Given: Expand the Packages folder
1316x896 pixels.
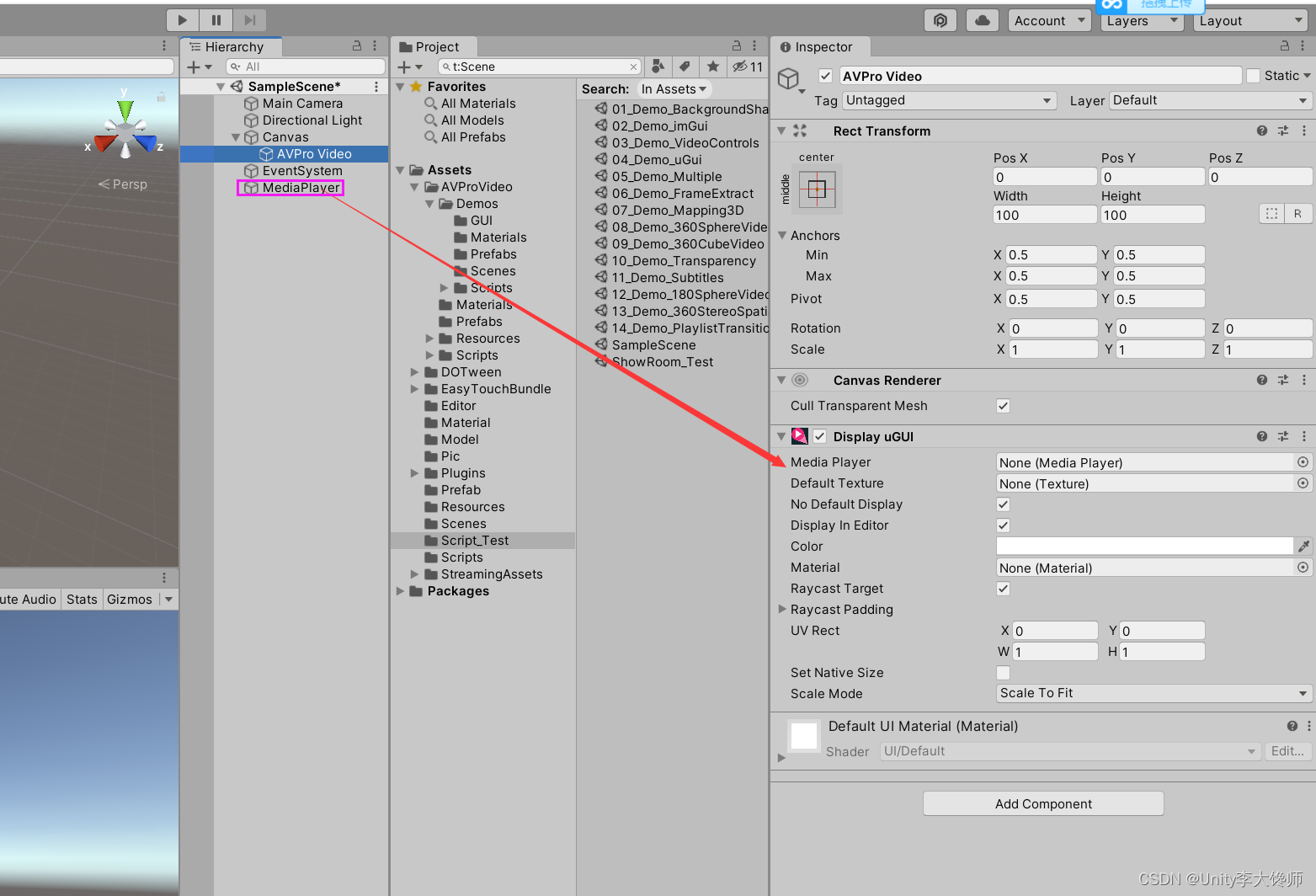Looking at the screenshot, I should tap(401, 591).
